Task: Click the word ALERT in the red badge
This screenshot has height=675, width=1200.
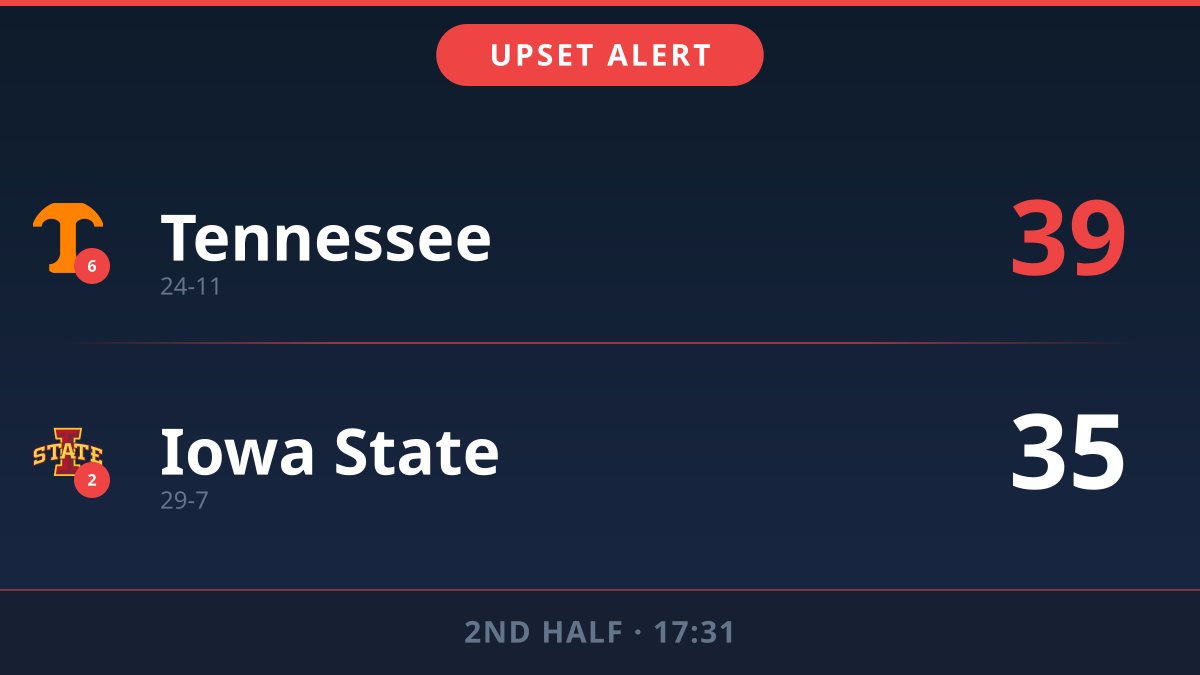Action: 660,56
